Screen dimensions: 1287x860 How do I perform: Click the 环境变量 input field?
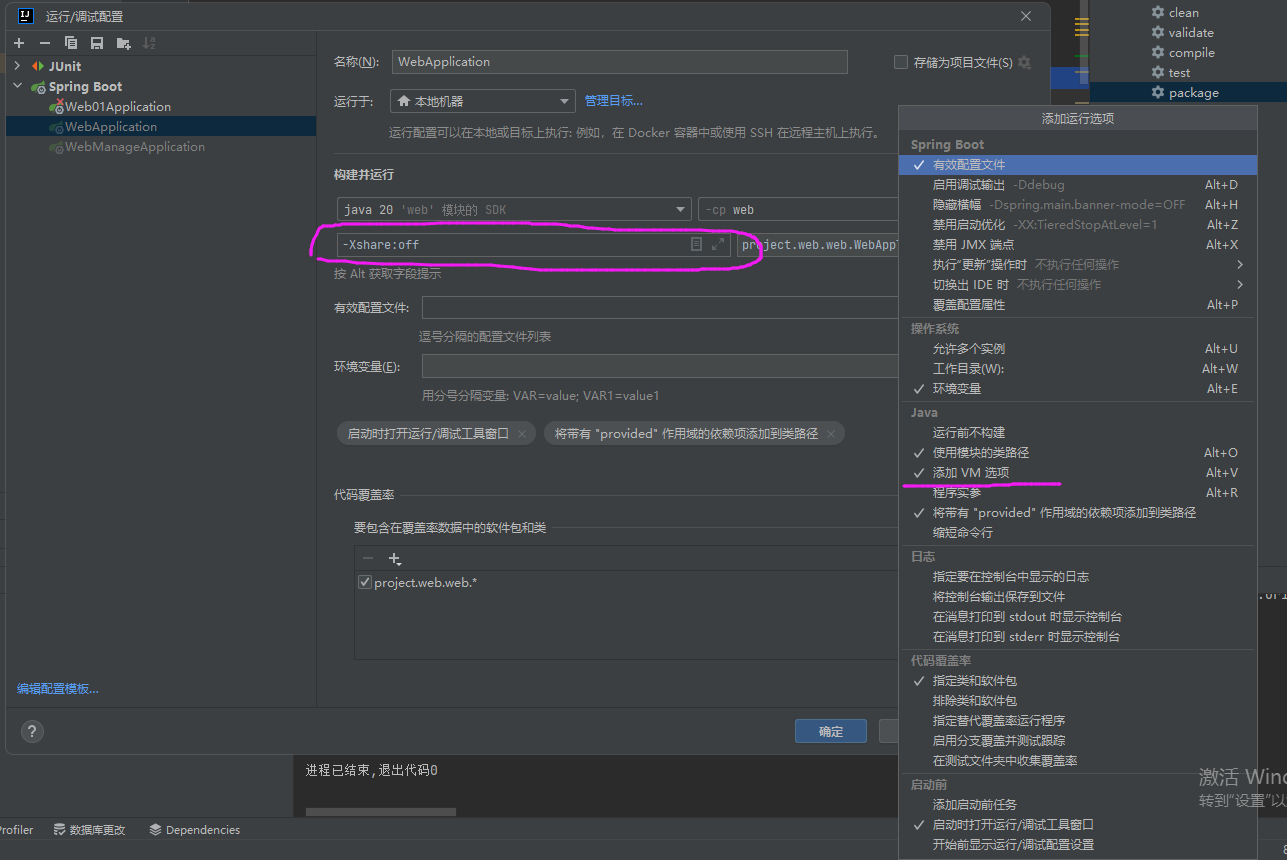coord(660,366)
